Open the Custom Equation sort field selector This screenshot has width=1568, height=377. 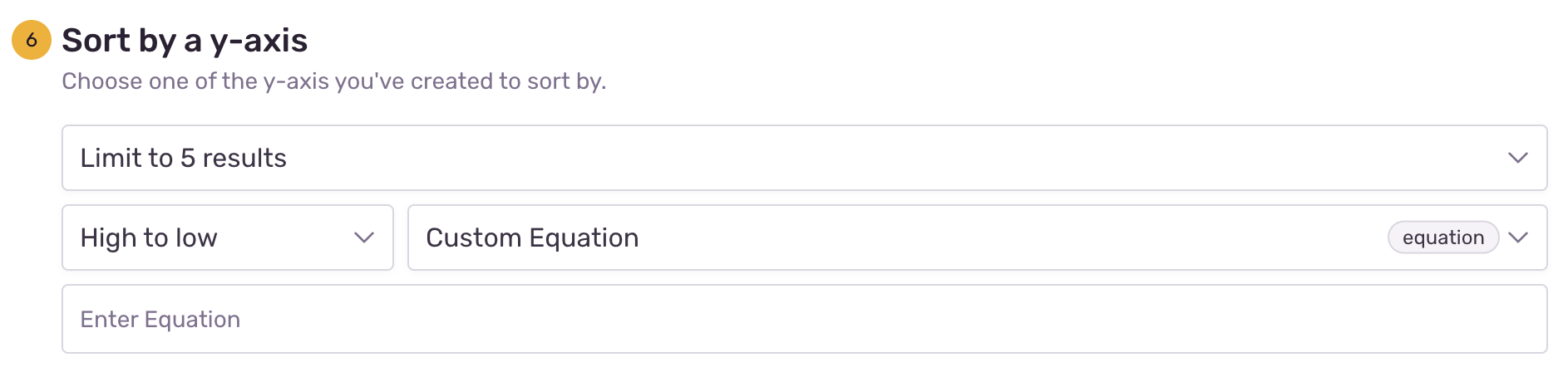click(898, 237)
